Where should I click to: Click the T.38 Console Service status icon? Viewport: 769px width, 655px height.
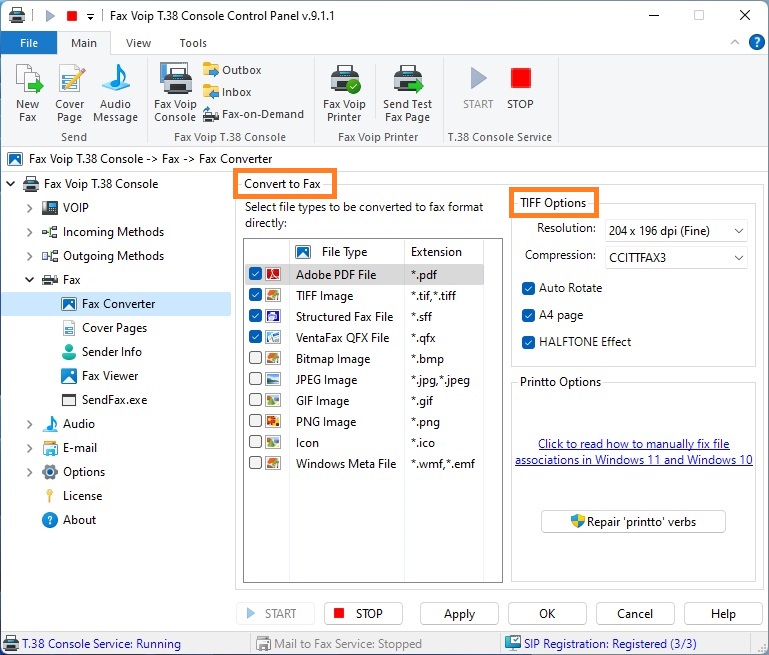pos(10,643)
